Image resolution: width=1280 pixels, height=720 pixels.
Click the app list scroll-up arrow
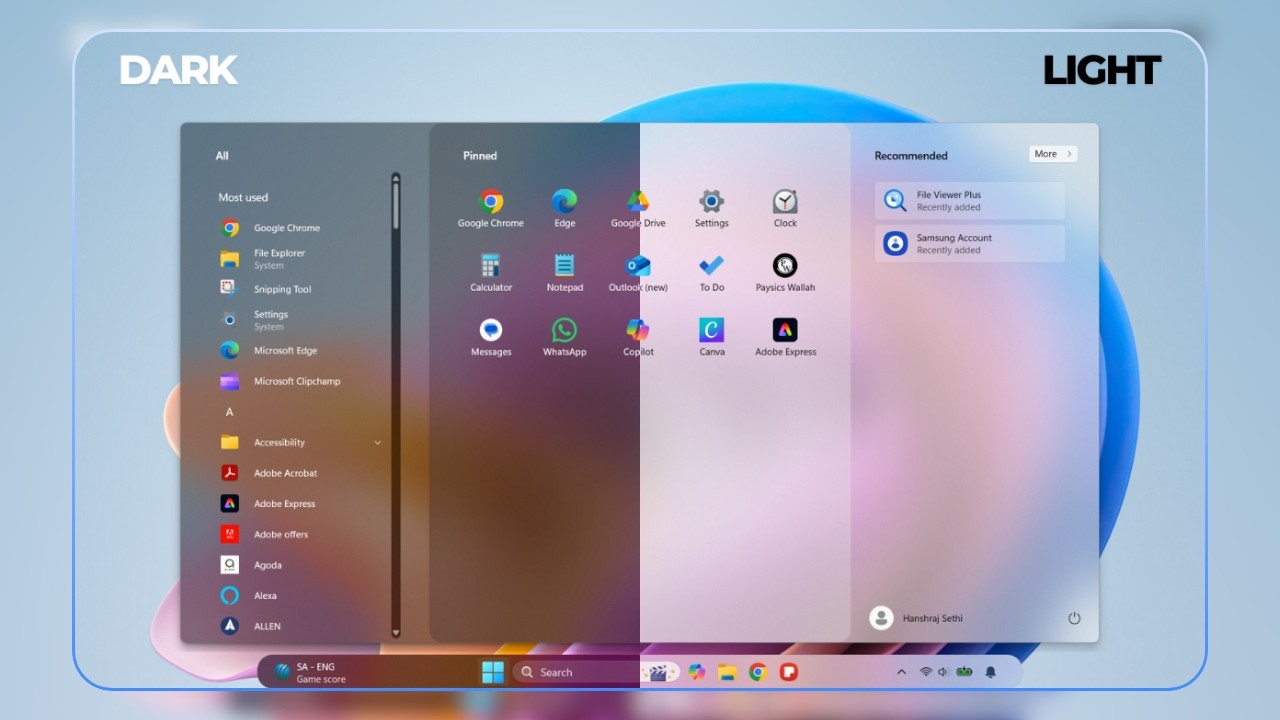point(396,178)
